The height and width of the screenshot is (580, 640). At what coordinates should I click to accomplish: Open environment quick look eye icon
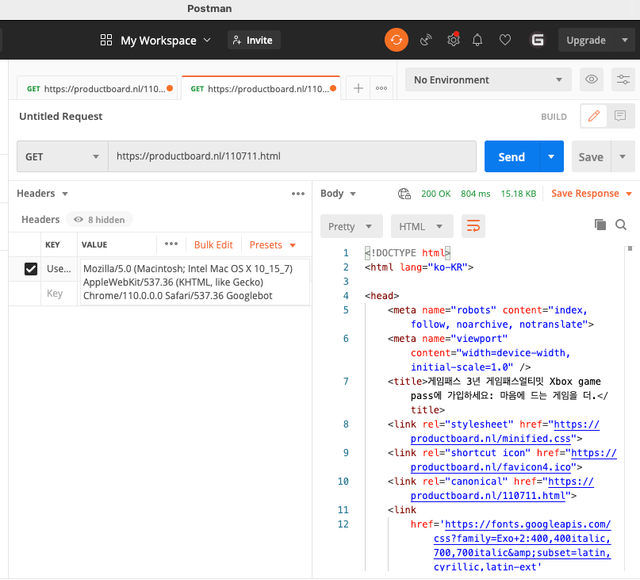pos(591,80)
